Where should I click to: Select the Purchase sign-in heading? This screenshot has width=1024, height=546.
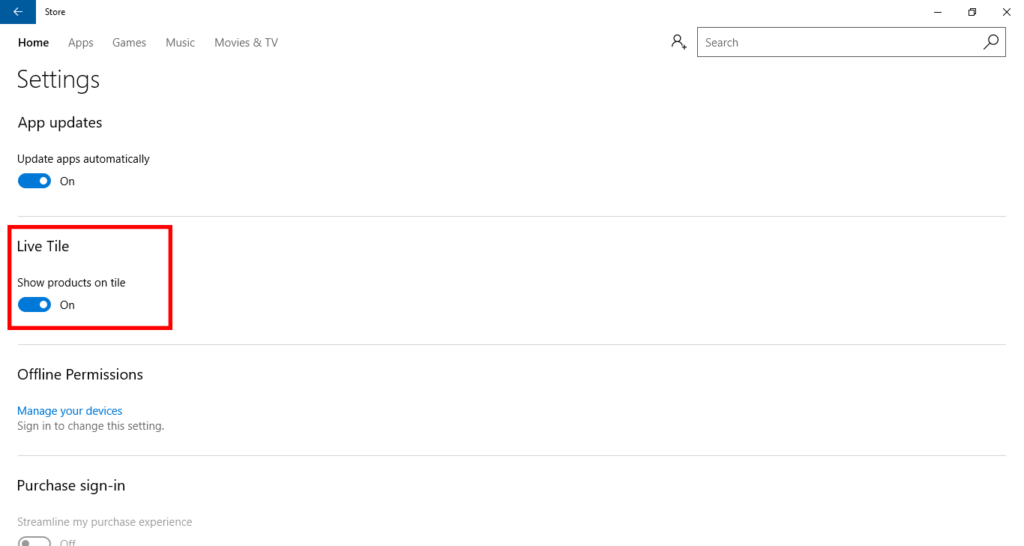[71, 486]
